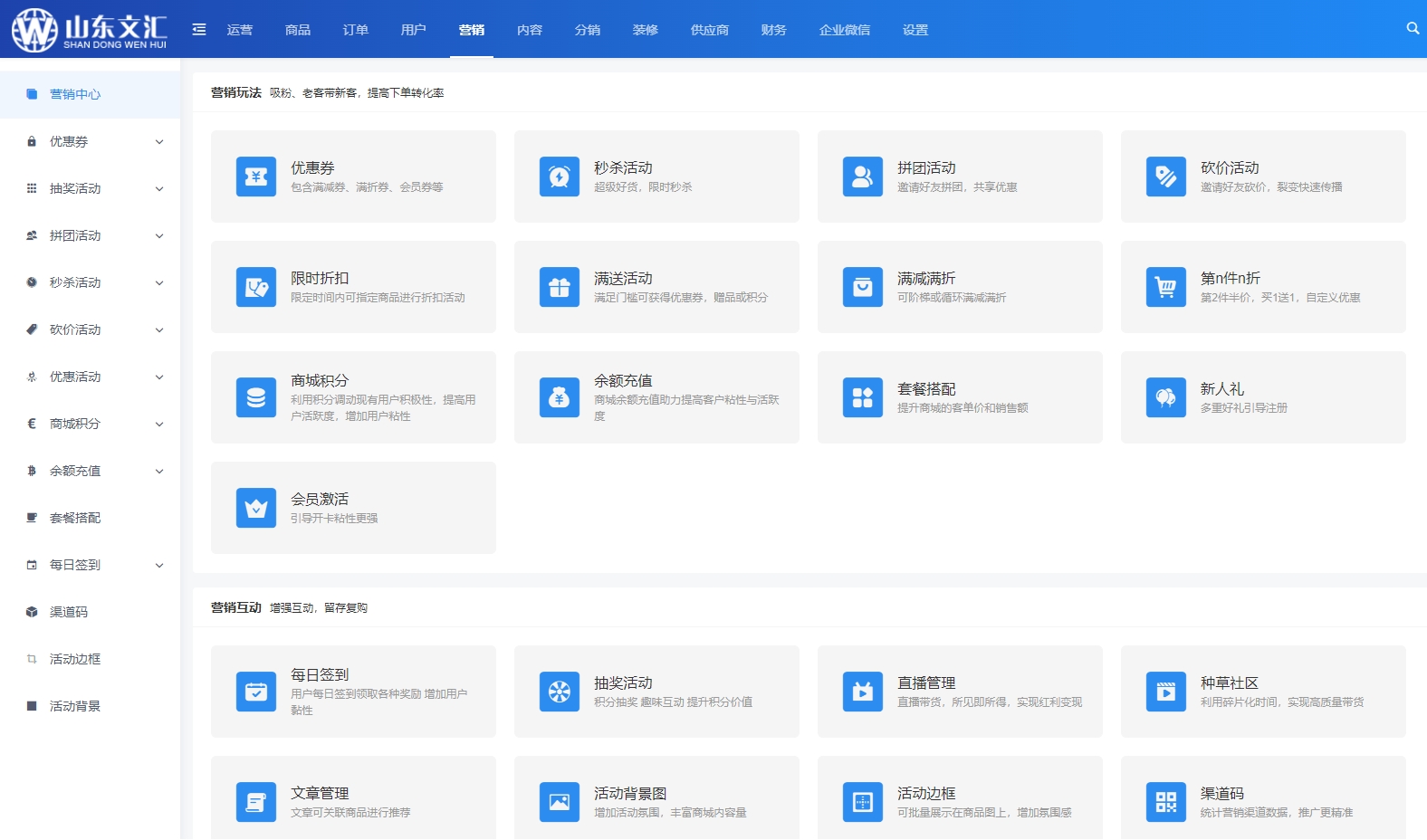This screenshot has width=1427, height=840.
Task: Expand the 每日签到 sidebar chevron
Action: 159,565
